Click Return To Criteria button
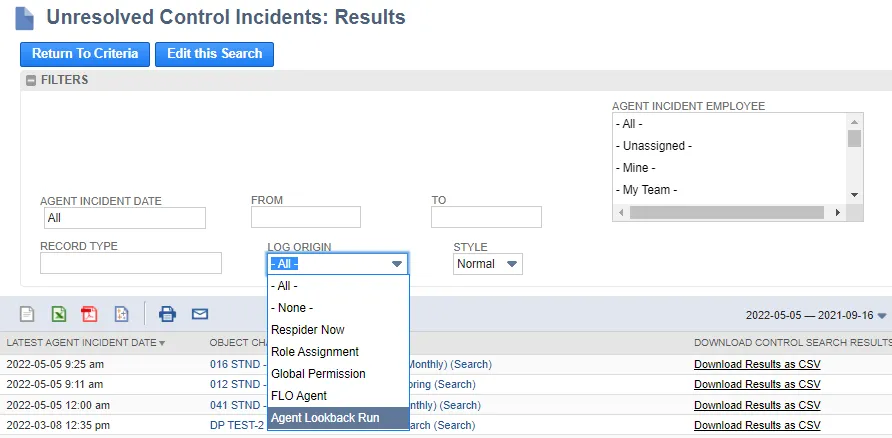 click(x=85, y=54)
